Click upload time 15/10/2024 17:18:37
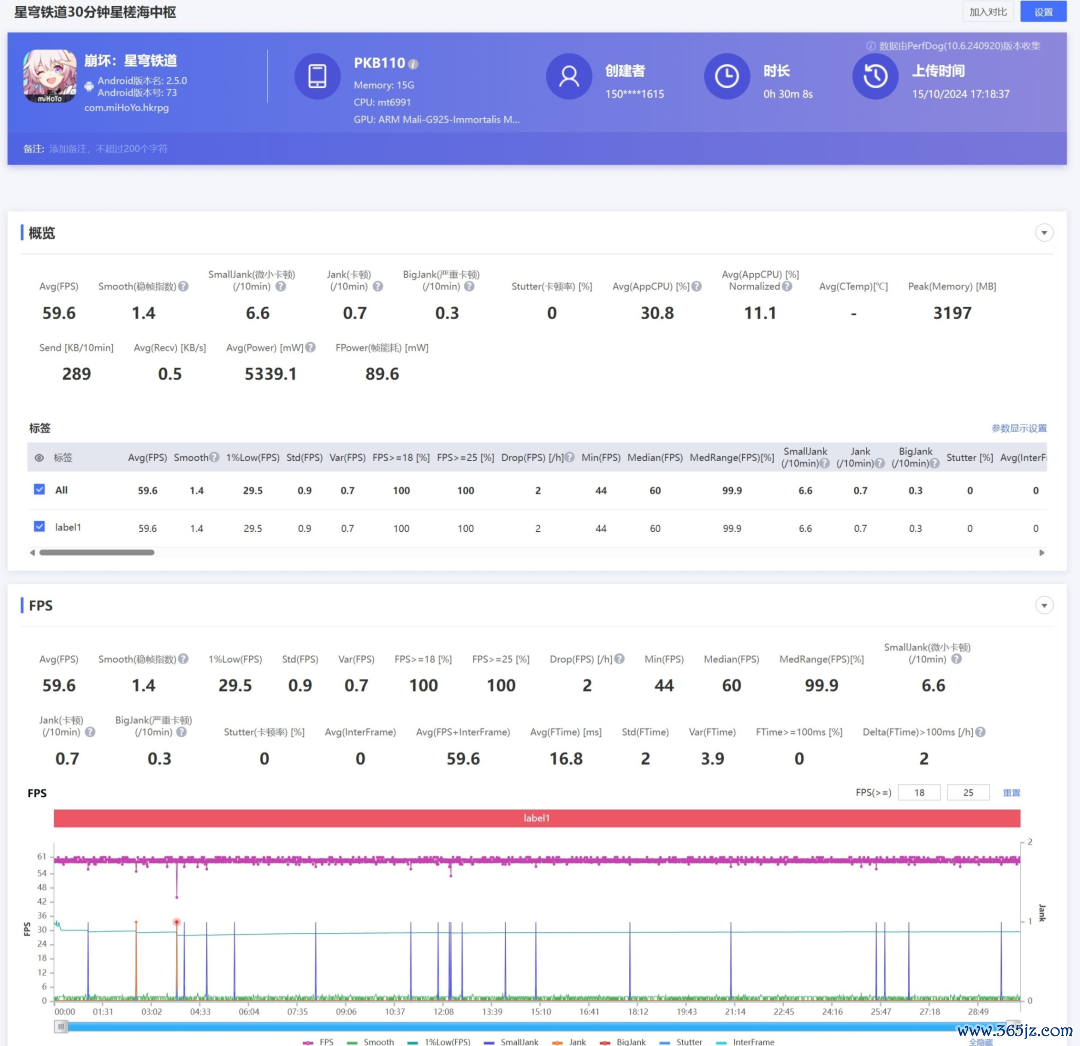This screenshot has height=1046, width=1080. (x=961, y=94)
